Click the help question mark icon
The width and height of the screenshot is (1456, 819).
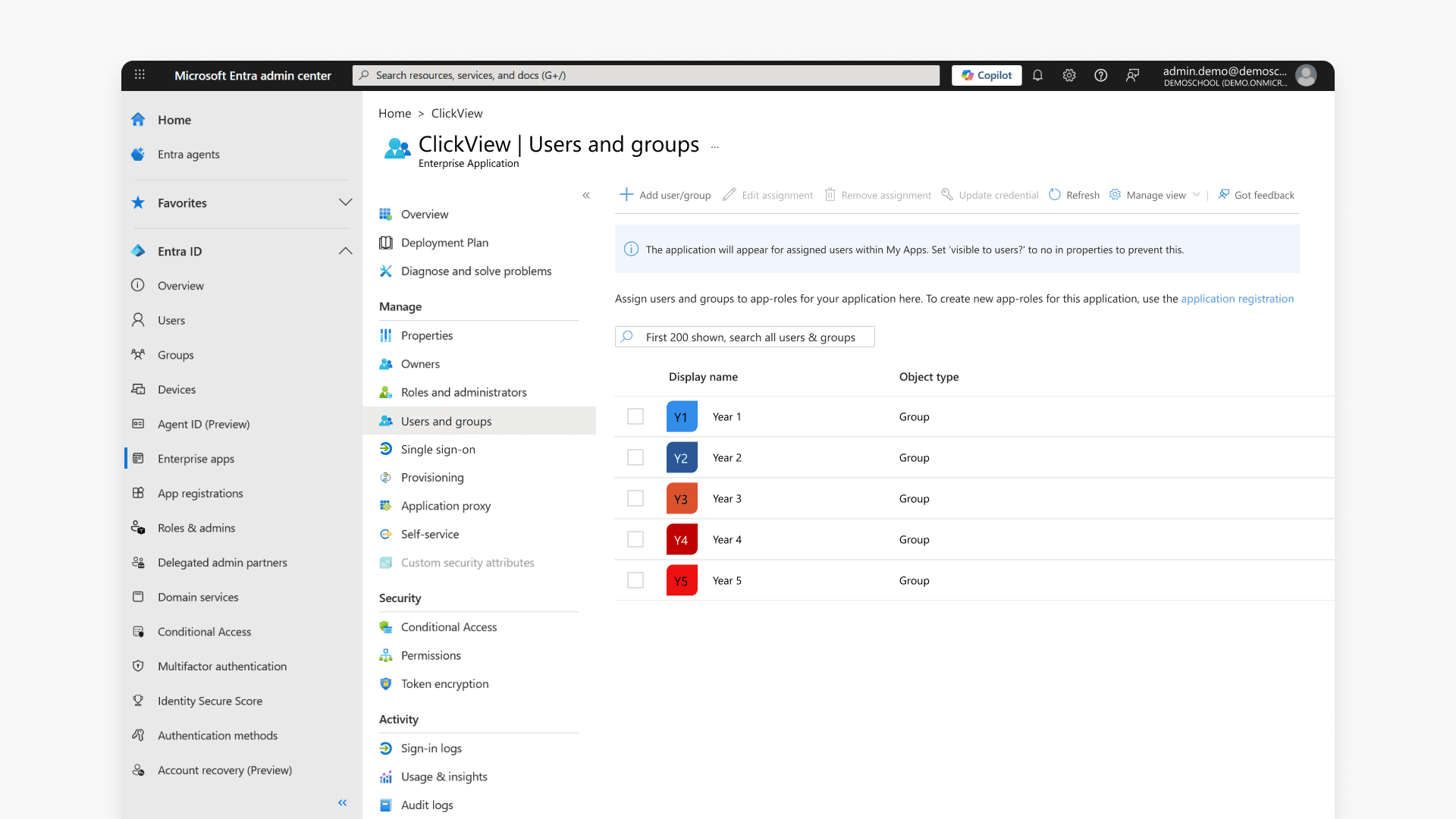(1101, 75)
